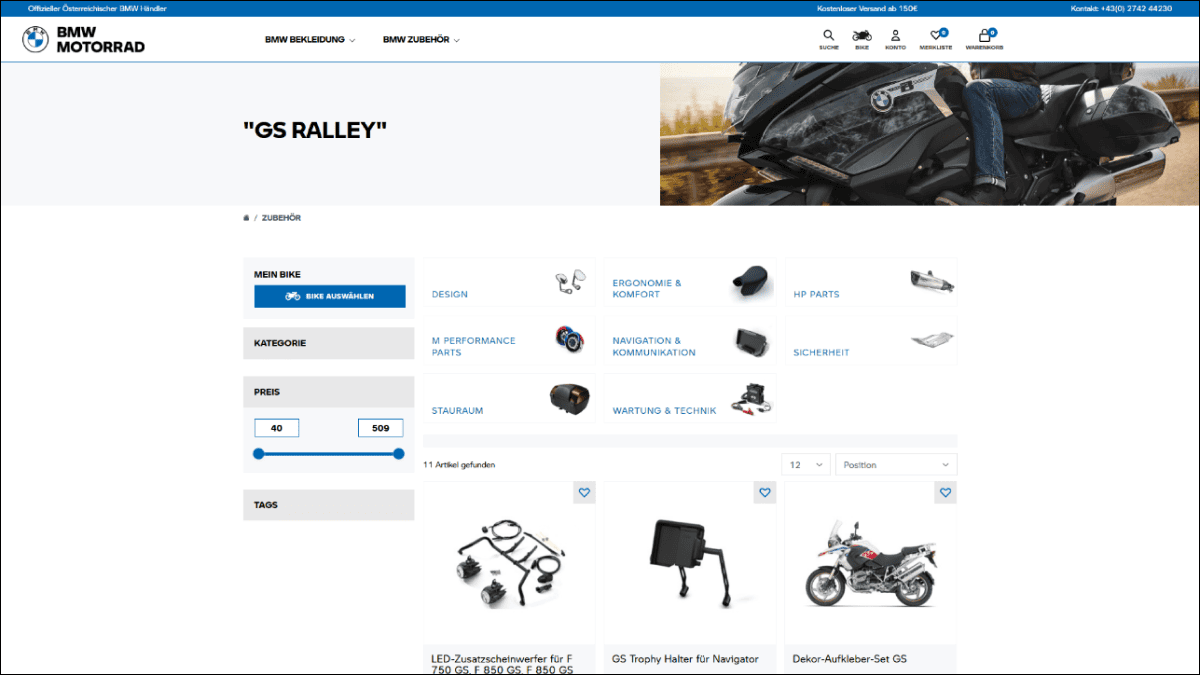
Task: Open the Wartung & Technik category link
Action: (x=664, y=411)
